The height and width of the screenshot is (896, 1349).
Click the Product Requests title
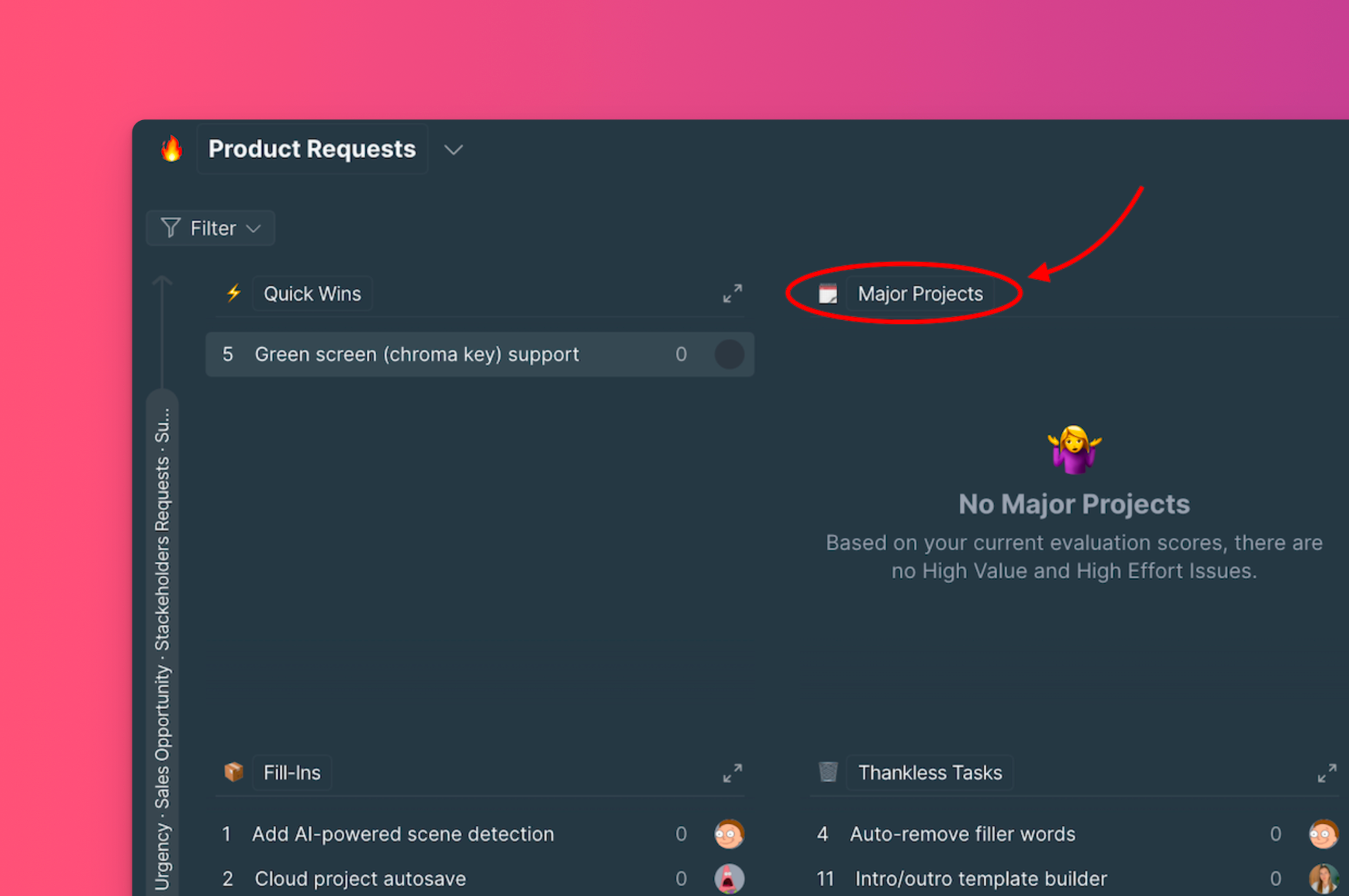coord(312,149)
